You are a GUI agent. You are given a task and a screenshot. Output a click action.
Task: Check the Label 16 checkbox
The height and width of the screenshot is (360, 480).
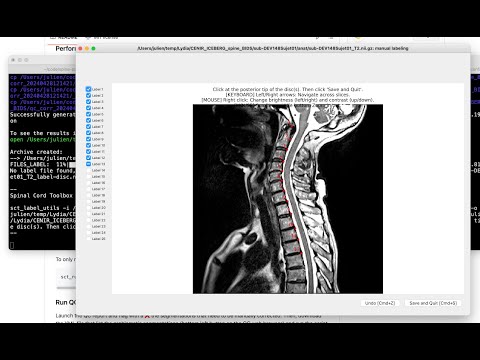[88, 183]
